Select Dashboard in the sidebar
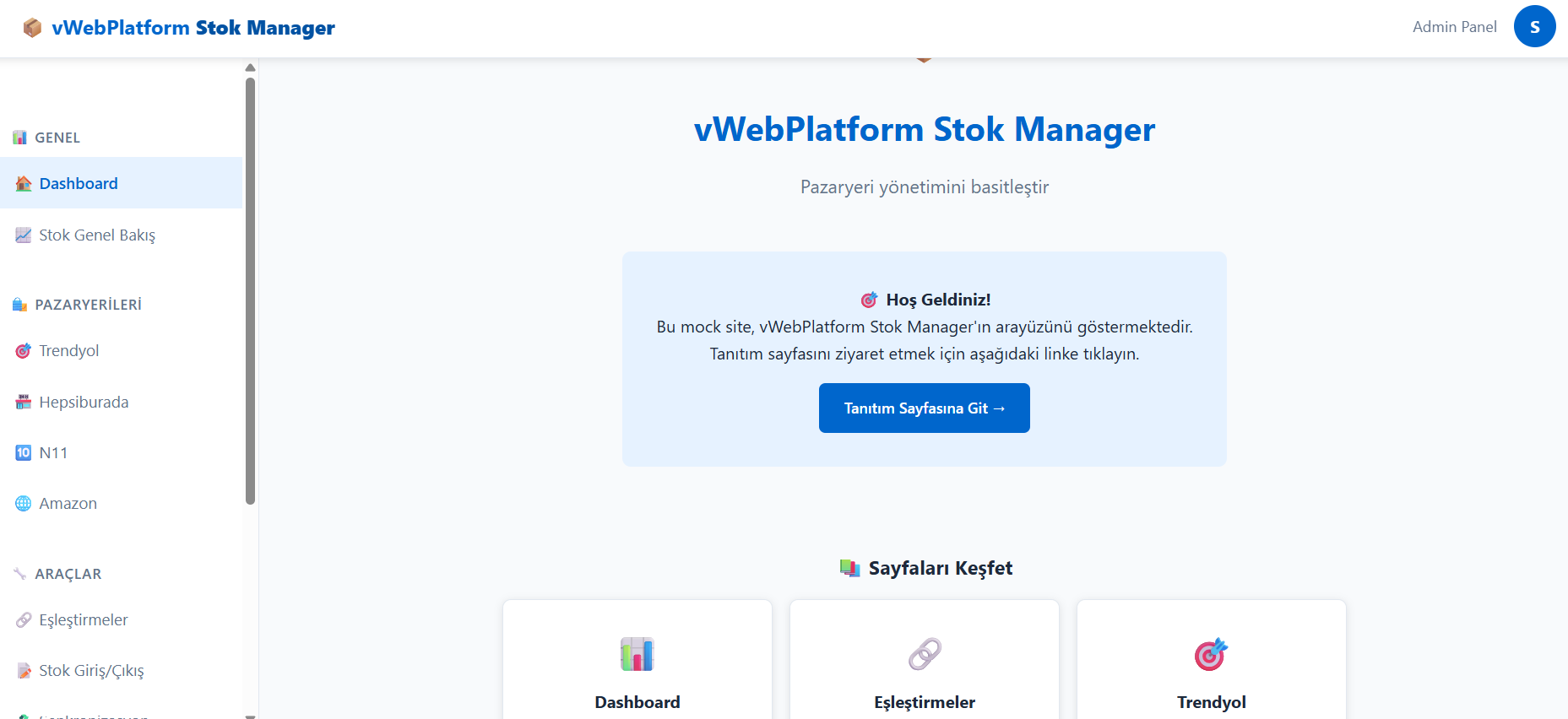This screenshot has height=719, width=1568. (121, 183)
